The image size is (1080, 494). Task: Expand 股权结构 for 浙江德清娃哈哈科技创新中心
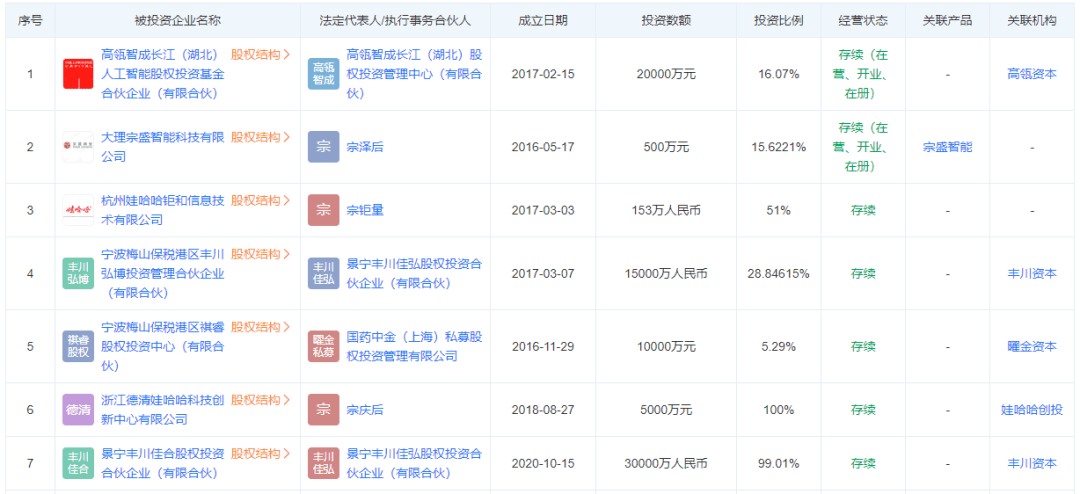(x=260, y=400)
